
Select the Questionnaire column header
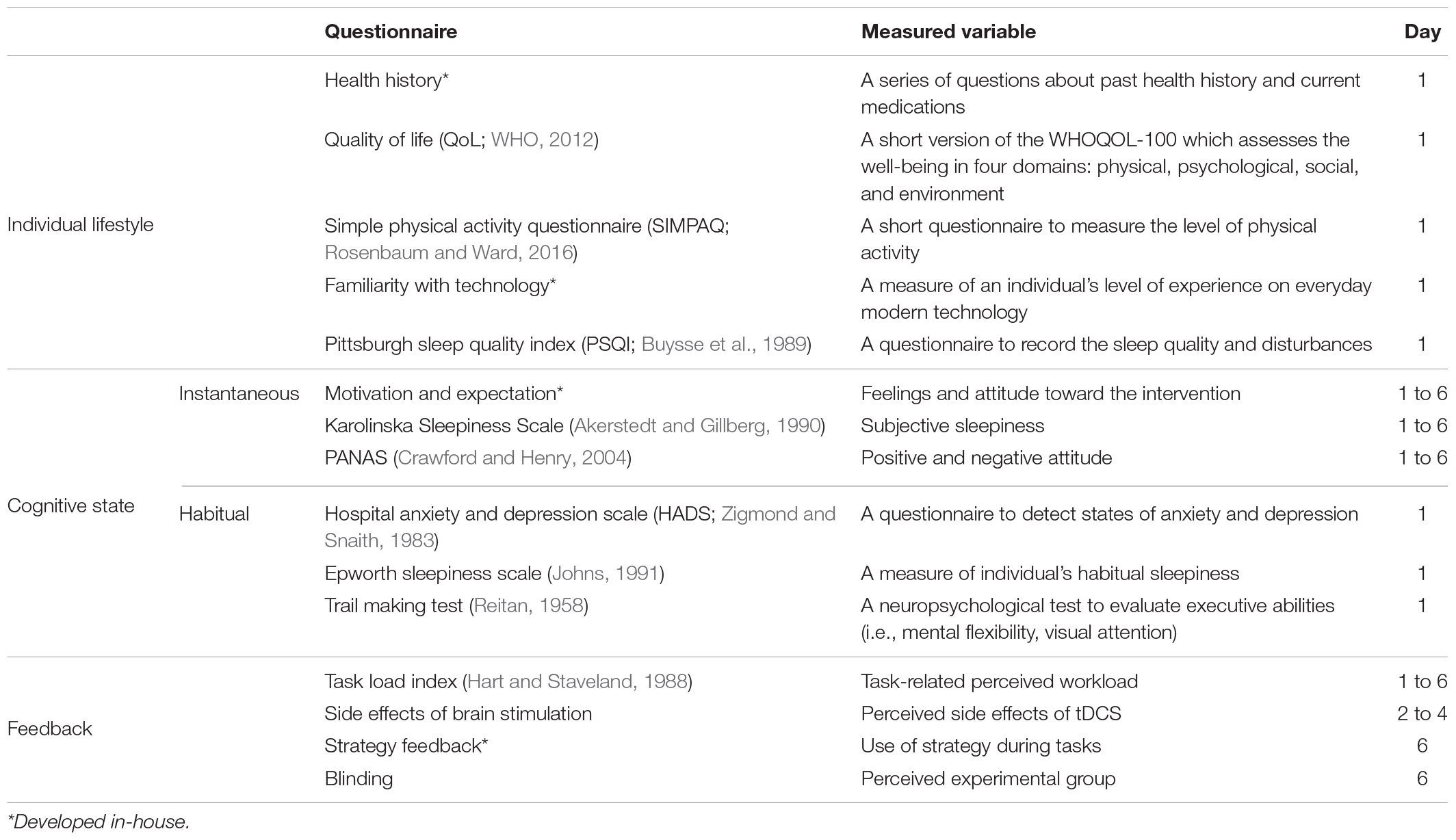pyautogui.click(x=391, y=32)
